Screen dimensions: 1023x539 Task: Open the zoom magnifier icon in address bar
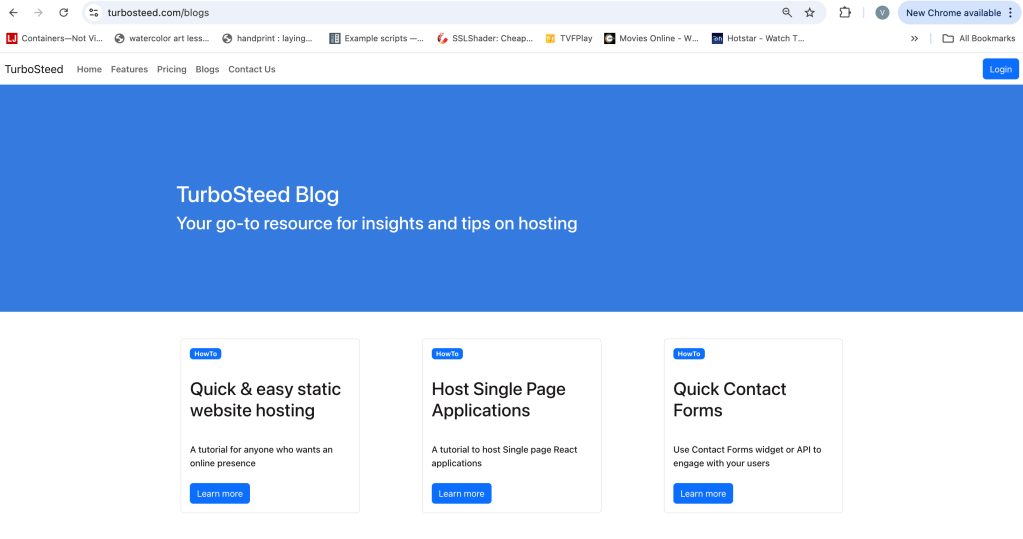tap(787, 13)
